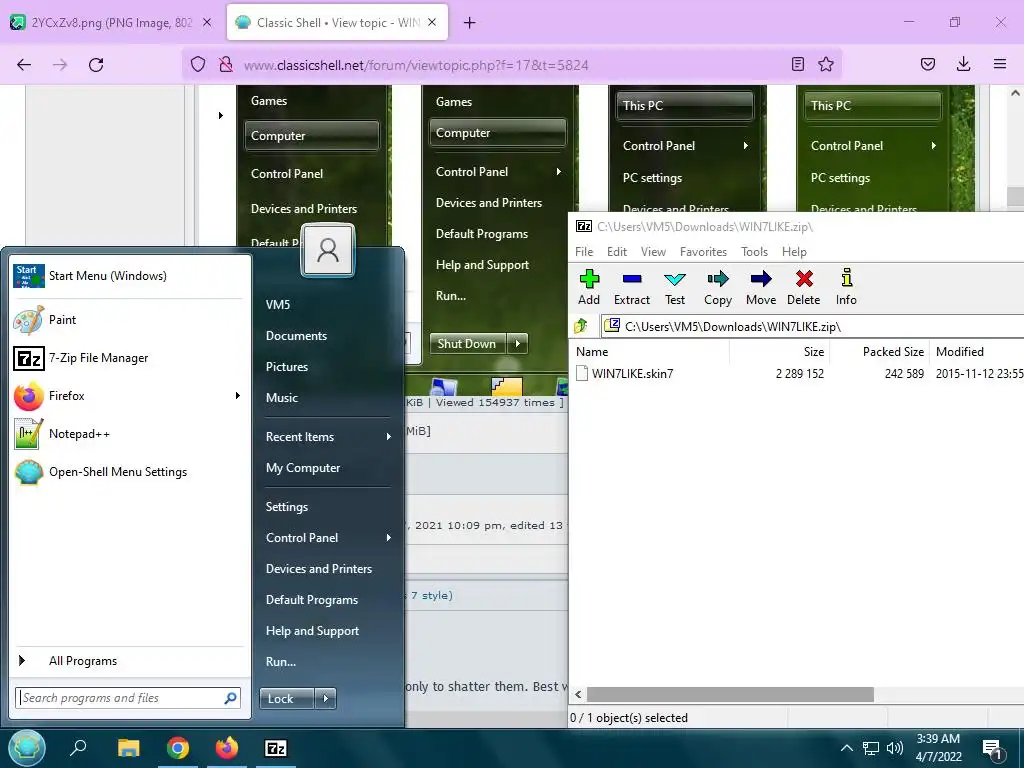1024x768 pixels.
Task: Click the Info icon in 7-Zip toolbar
Action: pos(846,278)
